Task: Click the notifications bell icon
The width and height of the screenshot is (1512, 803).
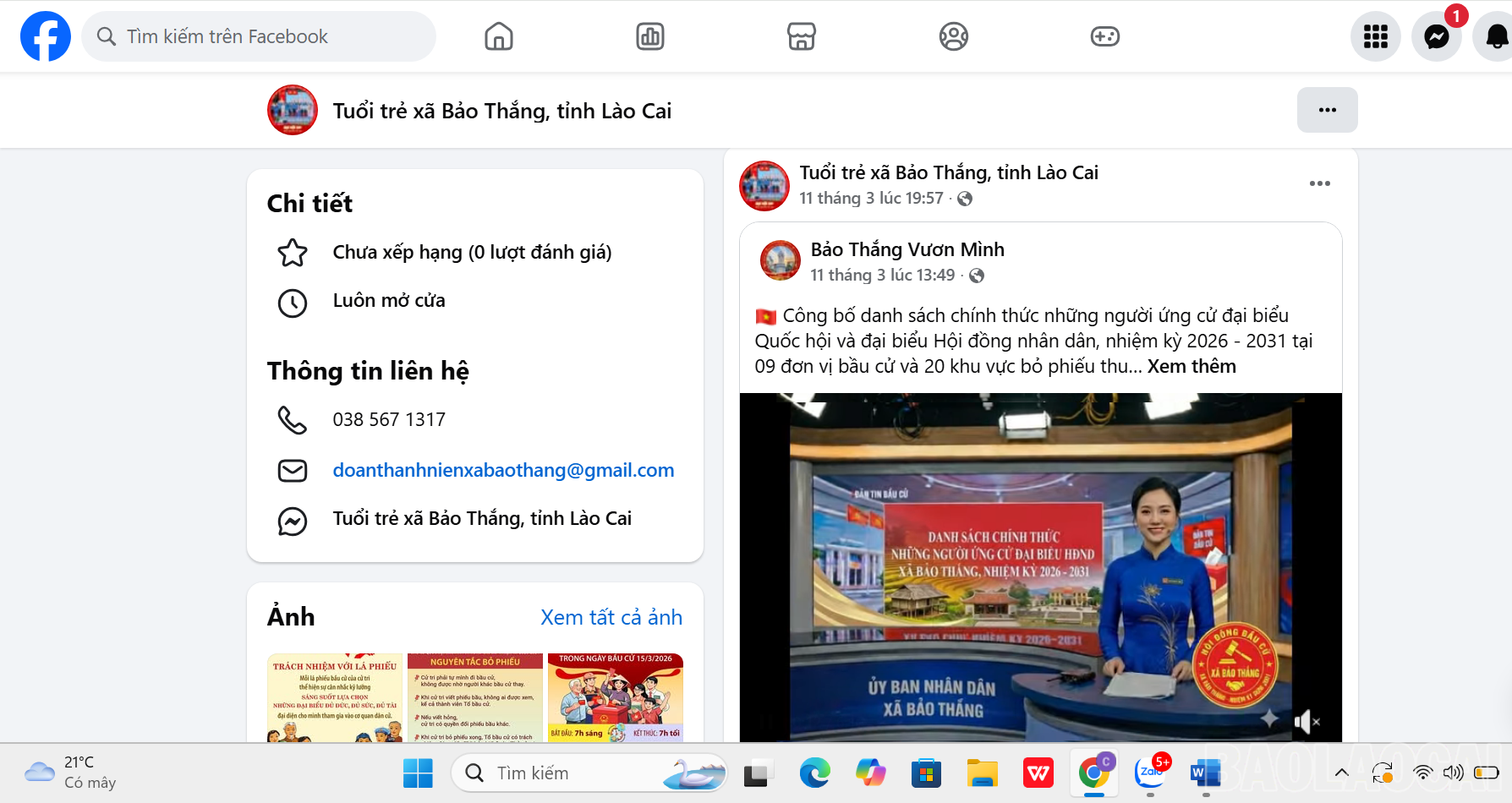Action: tap(1495, 36)
